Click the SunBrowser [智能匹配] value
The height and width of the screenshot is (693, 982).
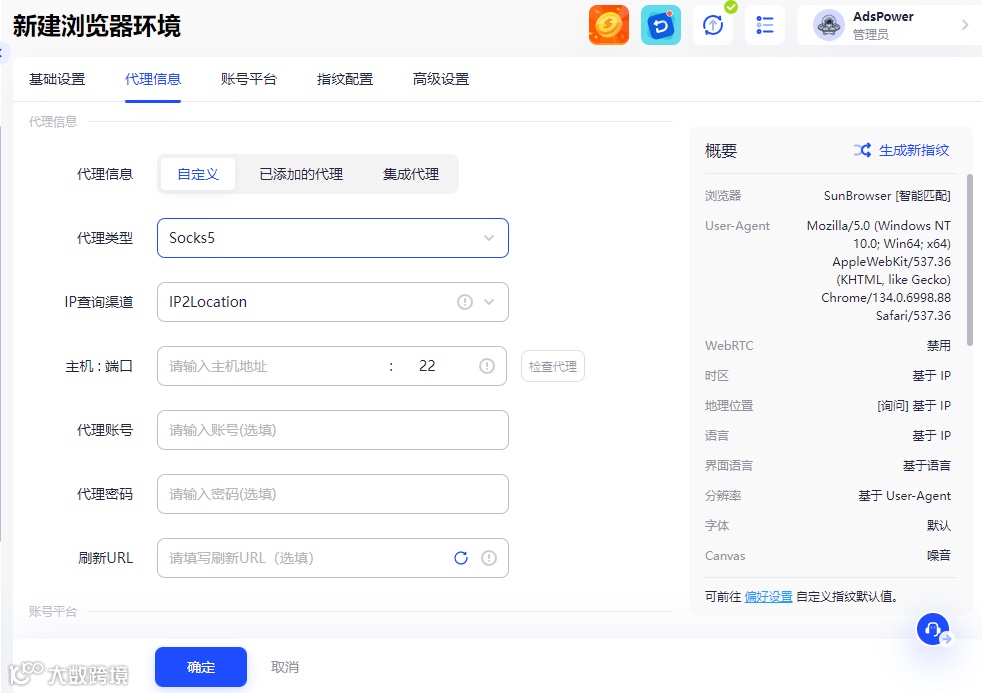point(887,195)
